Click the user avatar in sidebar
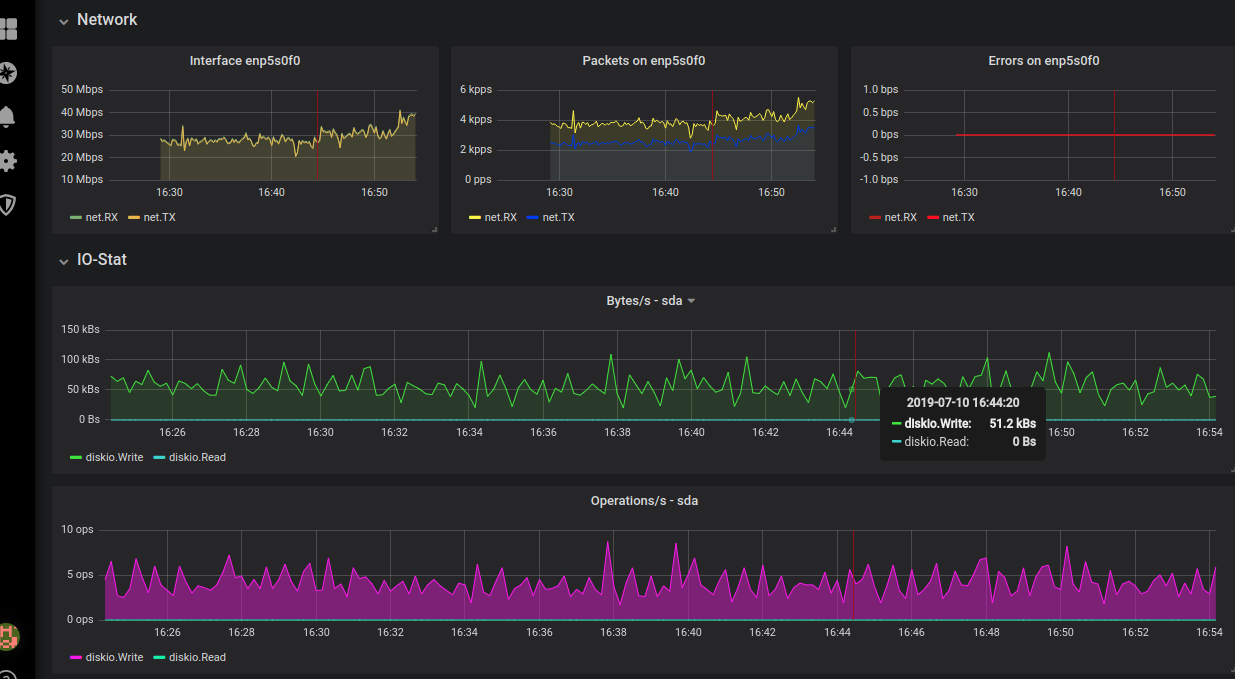 click(8, 635)
